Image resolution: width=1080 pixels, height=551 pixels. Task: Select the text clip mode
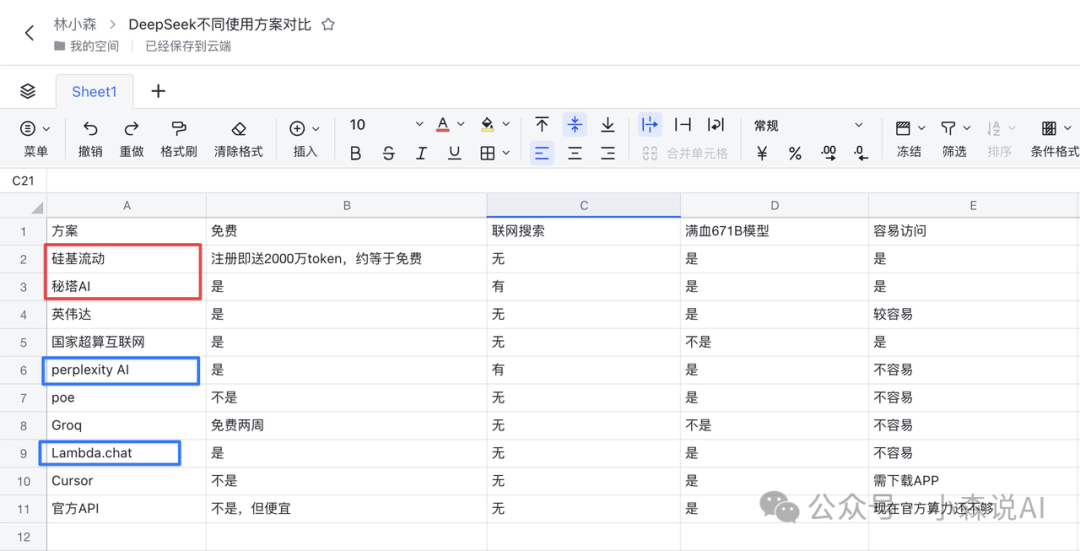[683, 125]
